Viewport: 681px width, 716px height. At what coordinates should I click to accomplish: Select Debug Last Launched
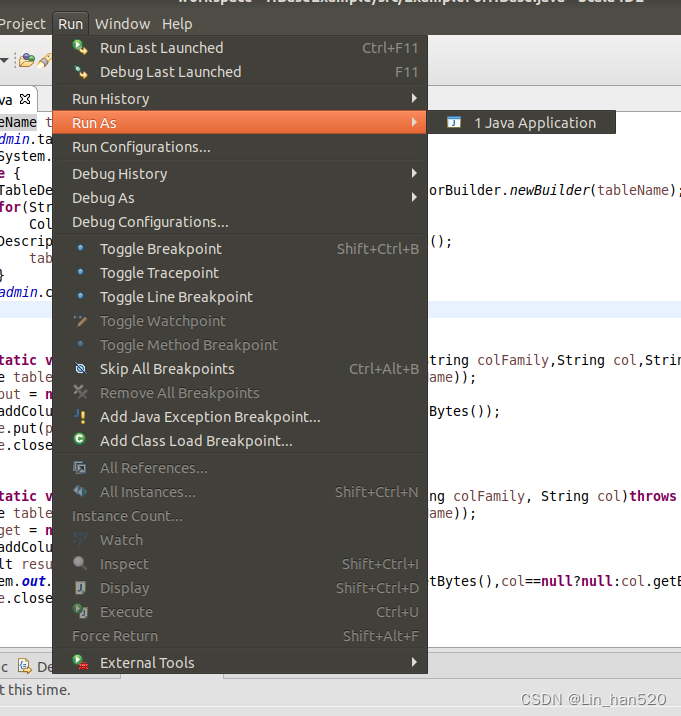[240, 72]
